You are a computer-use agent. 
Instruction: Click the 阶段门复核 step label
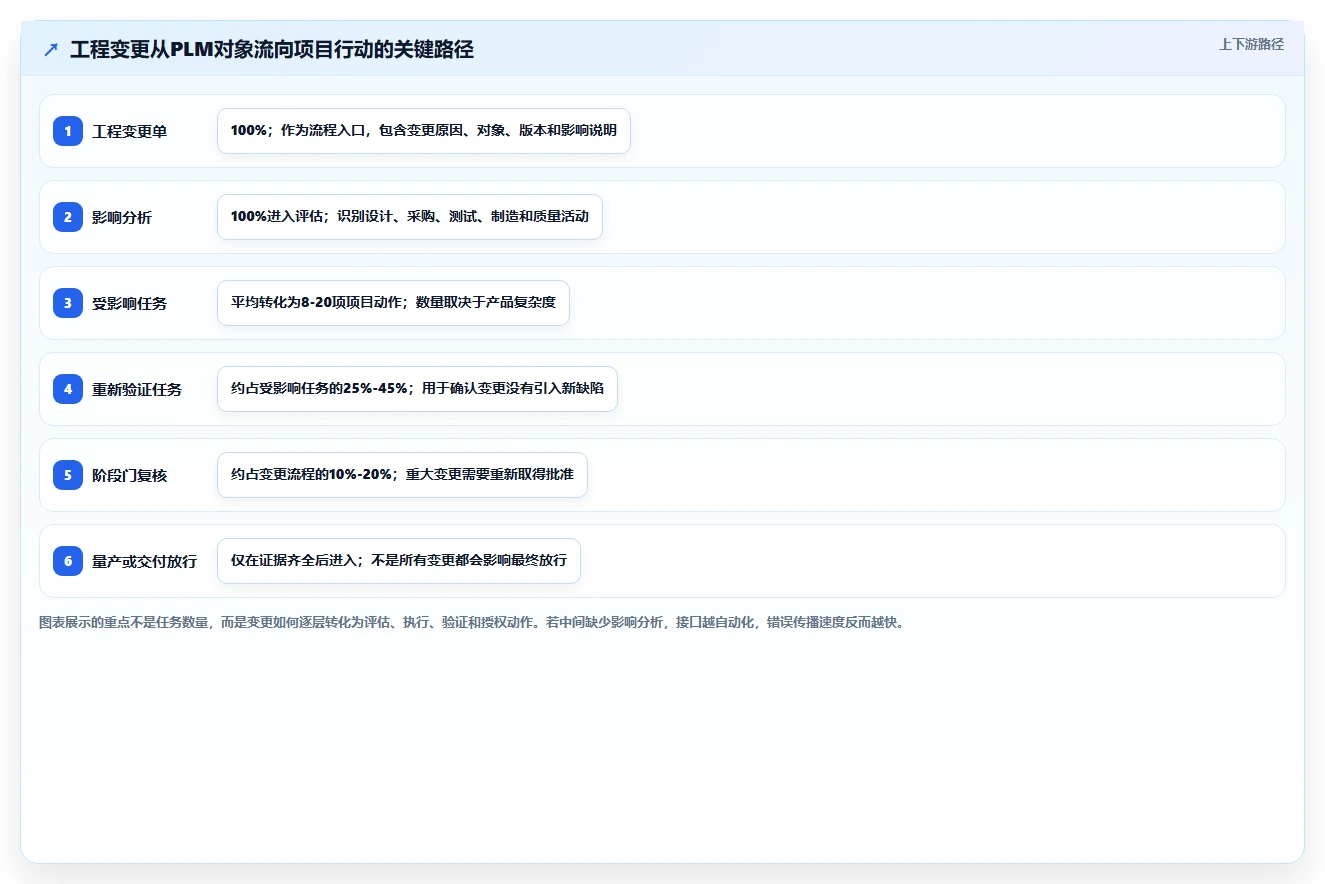pos(130,475)
